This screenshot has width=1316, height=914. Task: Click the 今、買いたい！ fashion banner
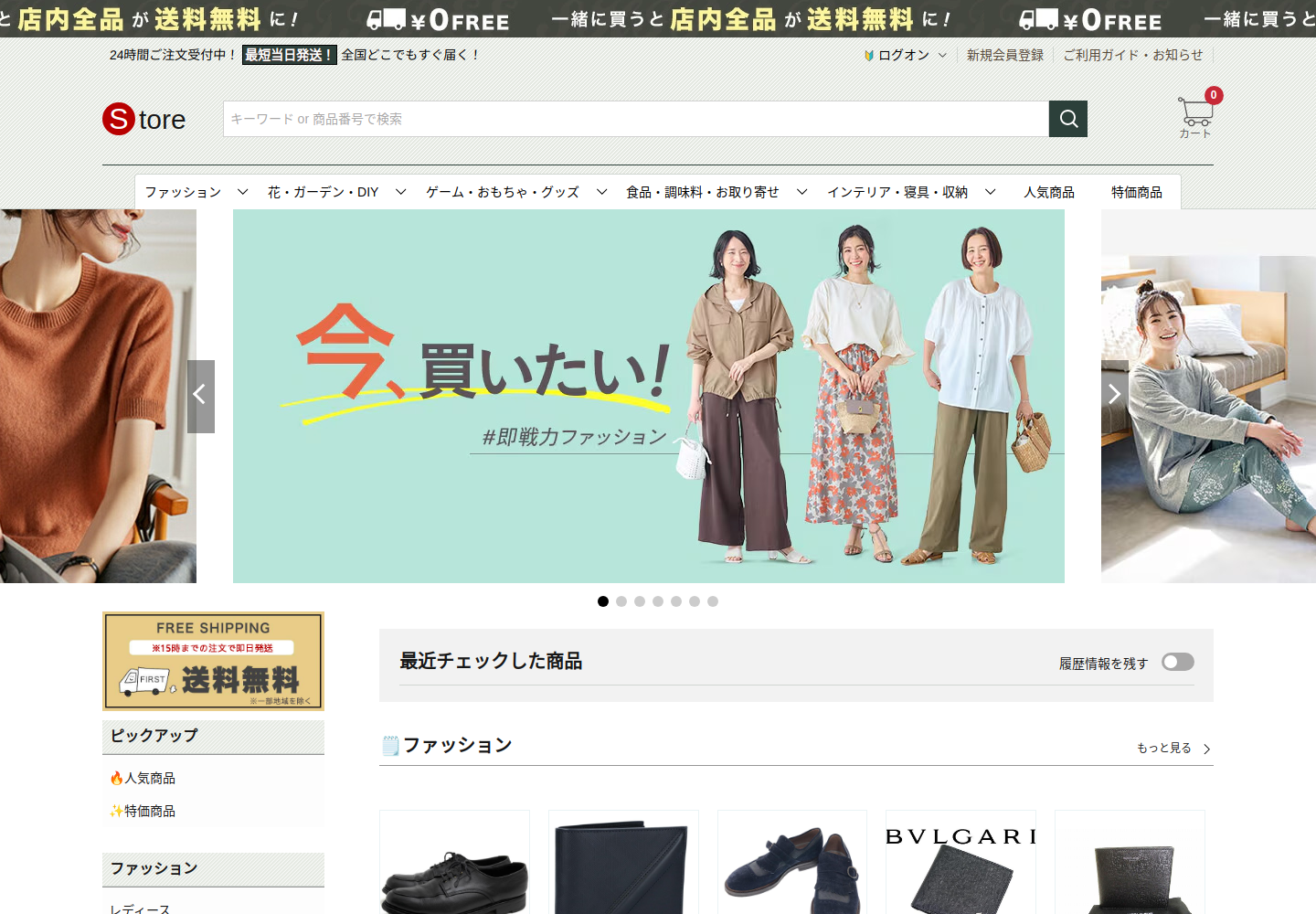(x=649, y=396)
